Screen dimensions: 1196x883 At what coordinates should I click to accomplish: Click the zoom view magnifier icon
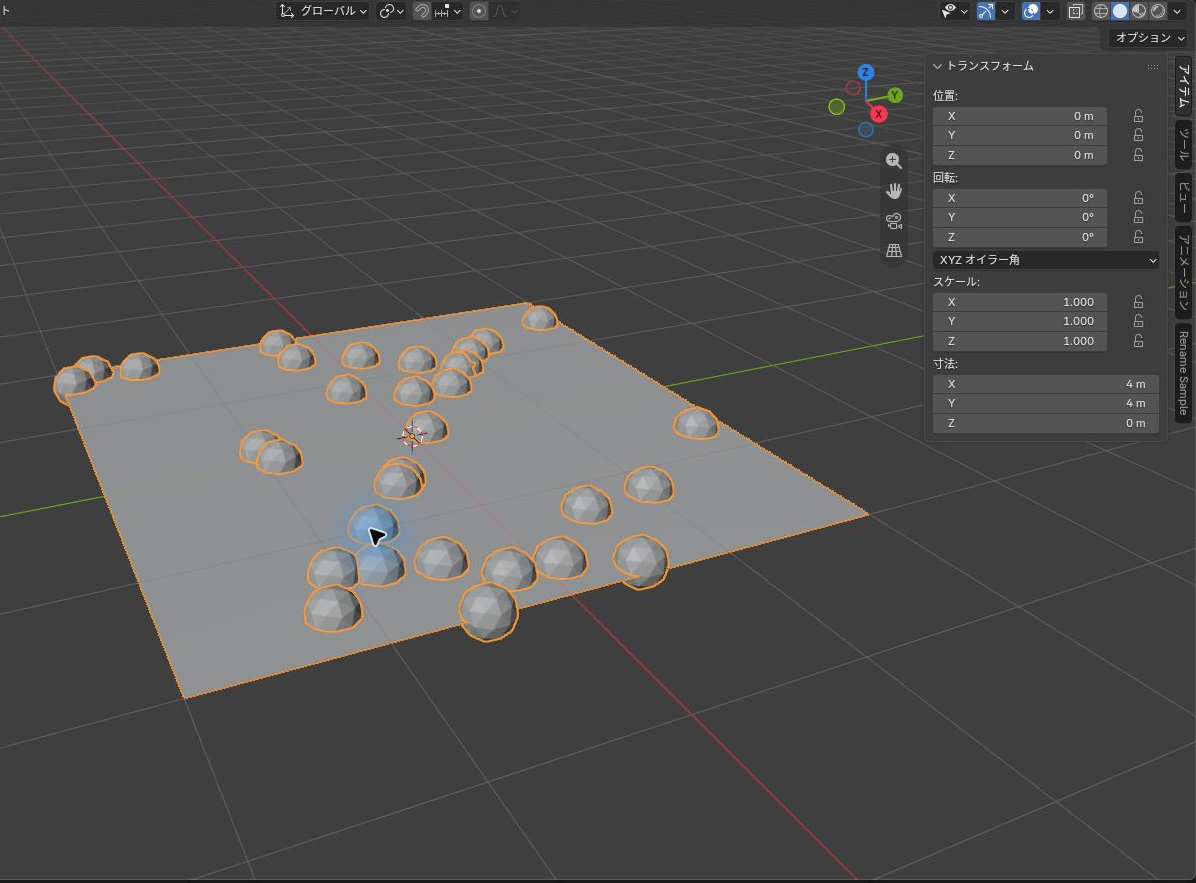pos(894,161)
